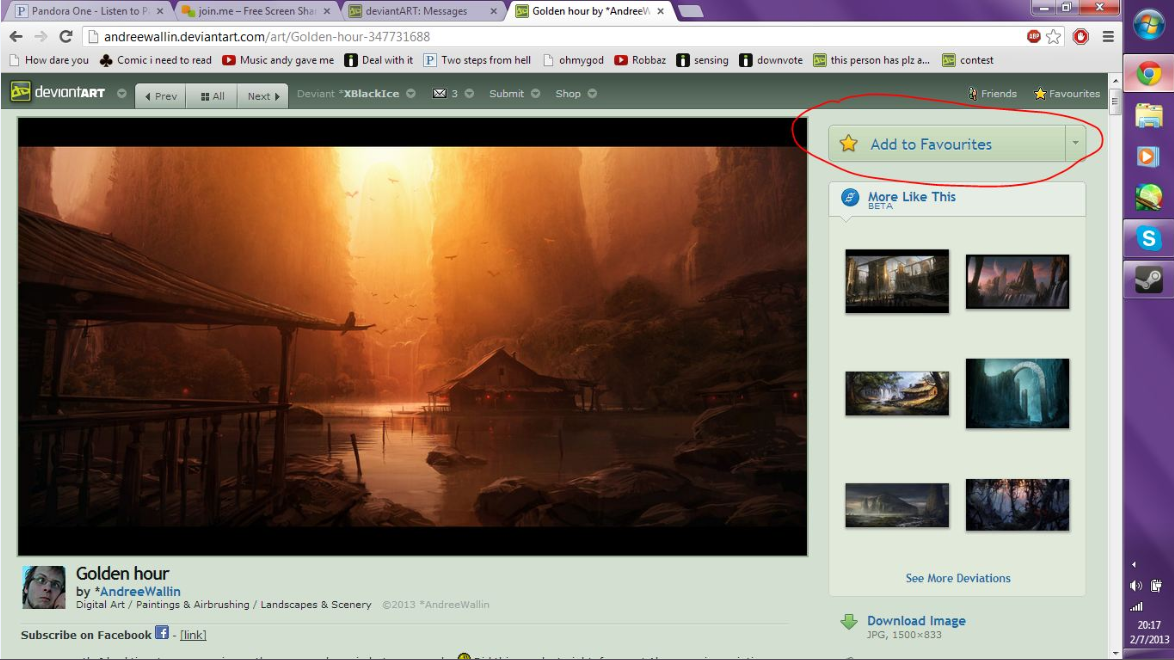Expand the Deviant XBlackIce dropdown
This screenshot has width=1174, height=660.
pyautogui.click(x=410, y=94)
